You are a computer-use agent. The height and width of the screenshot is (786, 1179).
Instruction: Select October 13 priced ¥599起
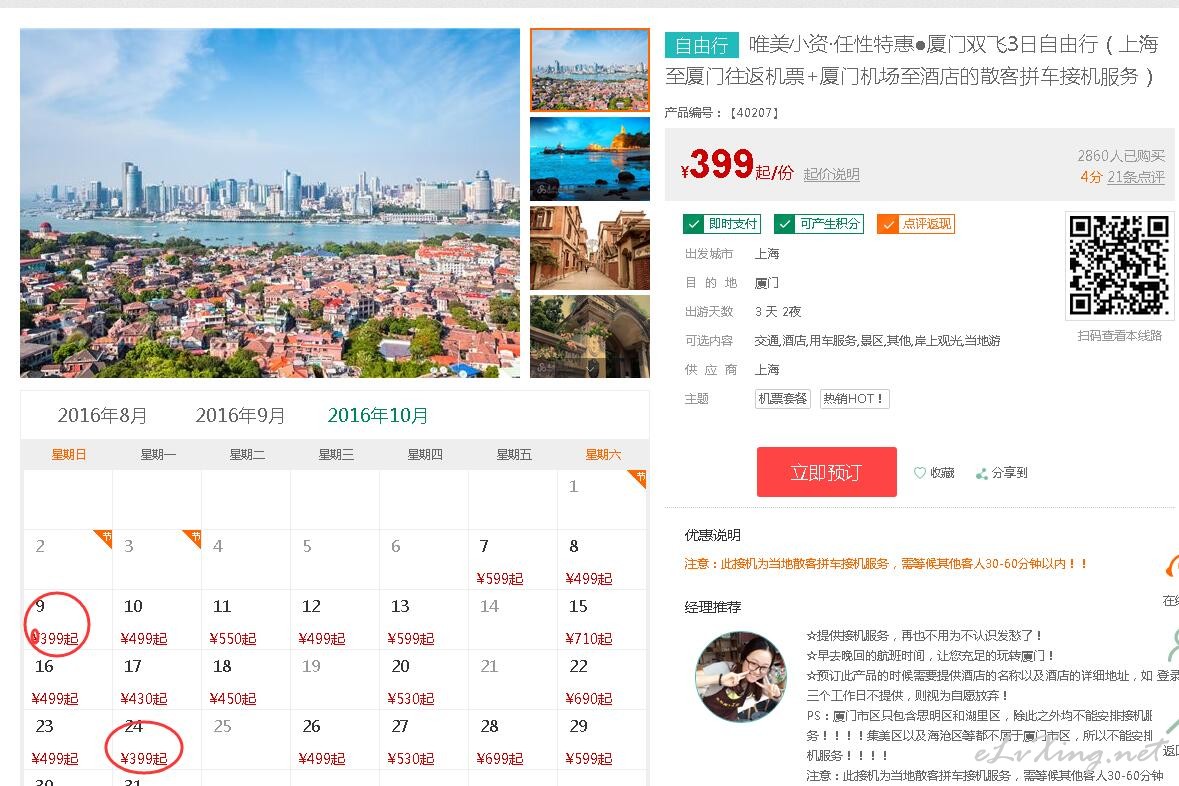click(424, 620)
